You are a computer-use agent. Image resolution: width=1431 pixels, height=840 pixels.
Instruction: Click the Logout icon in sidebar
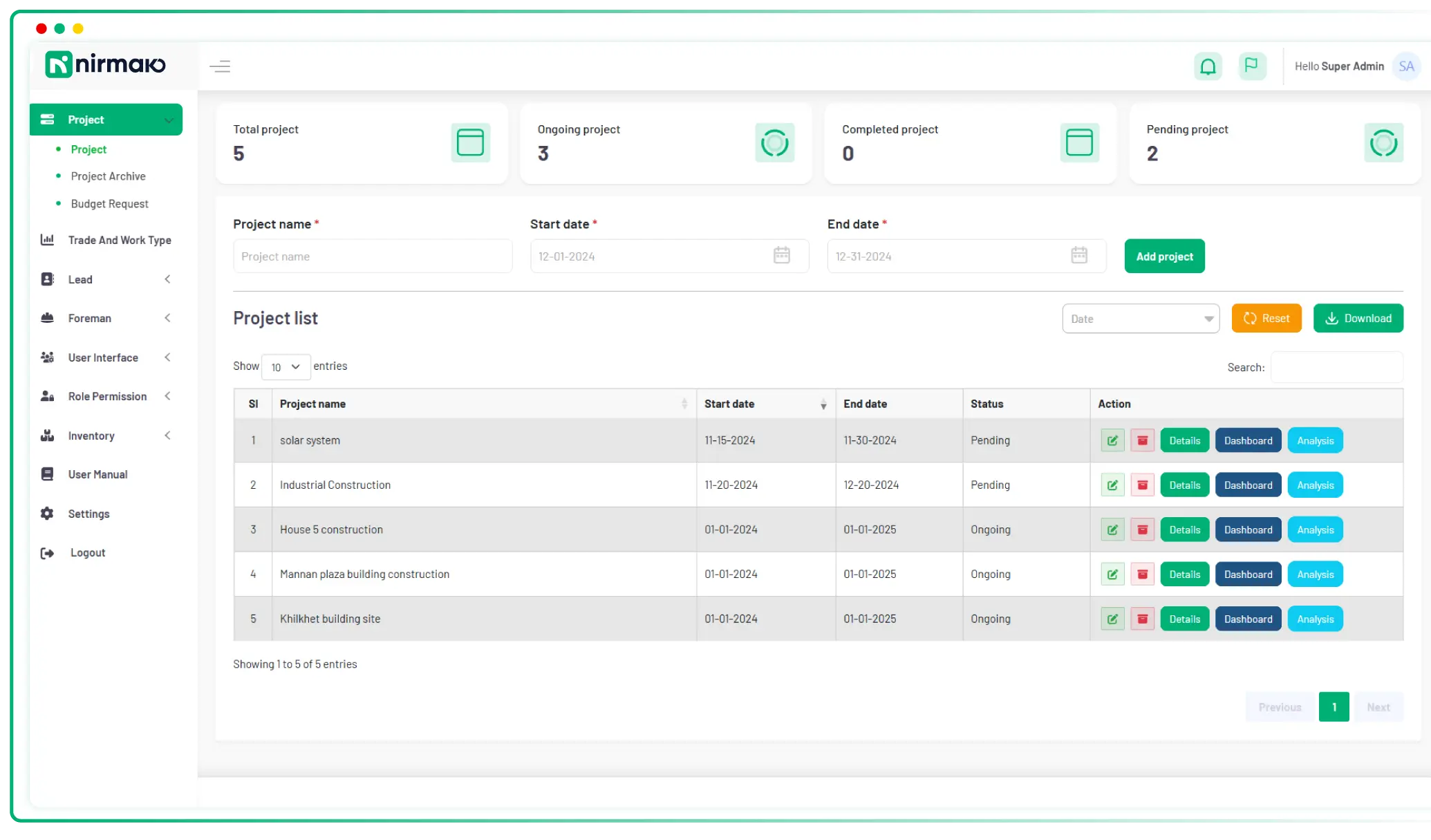[x=47, y=553]
